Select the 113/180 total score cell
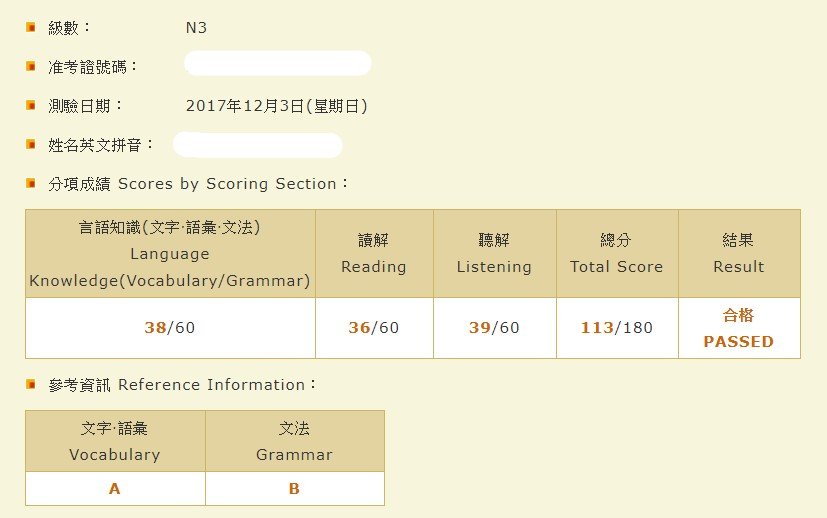This screenshot has width=827, height=518. 617,328
